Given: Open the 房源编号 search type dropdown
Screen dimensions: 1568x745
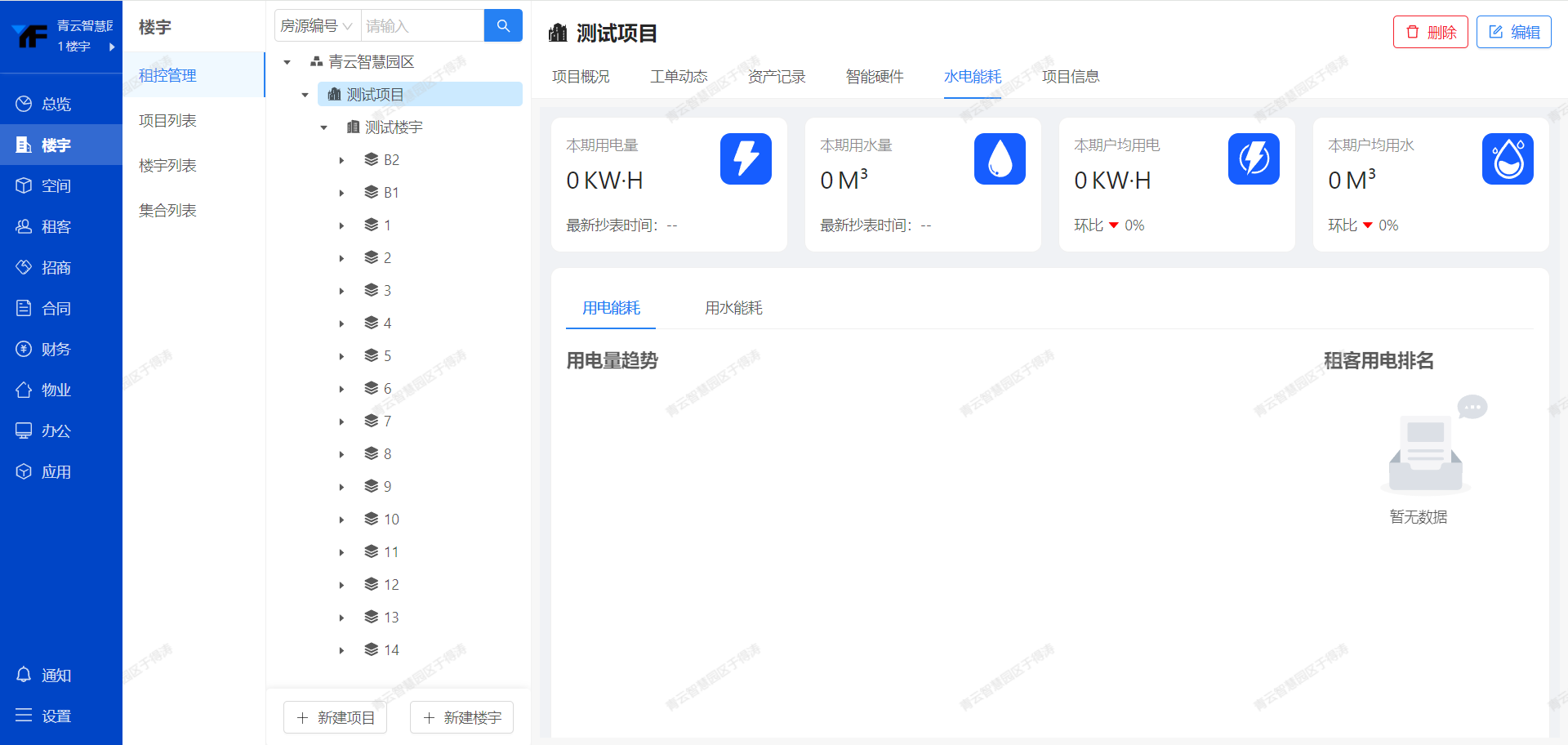Looking at the screenshot, I should tap(317, 26).
